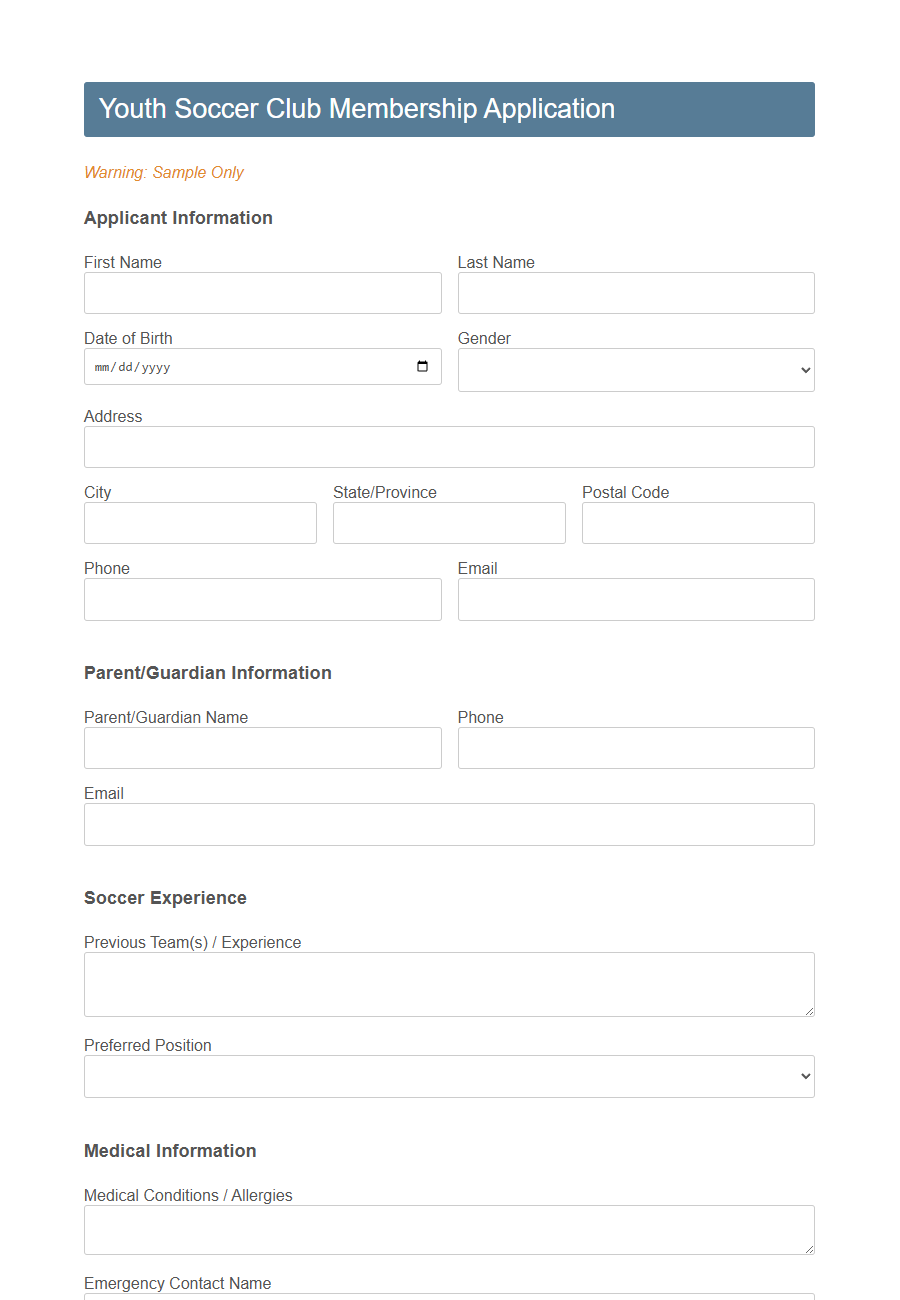The image size is (900, 1300).
Task: Click the applicant Email input field
Action: (x=636, y=599)
